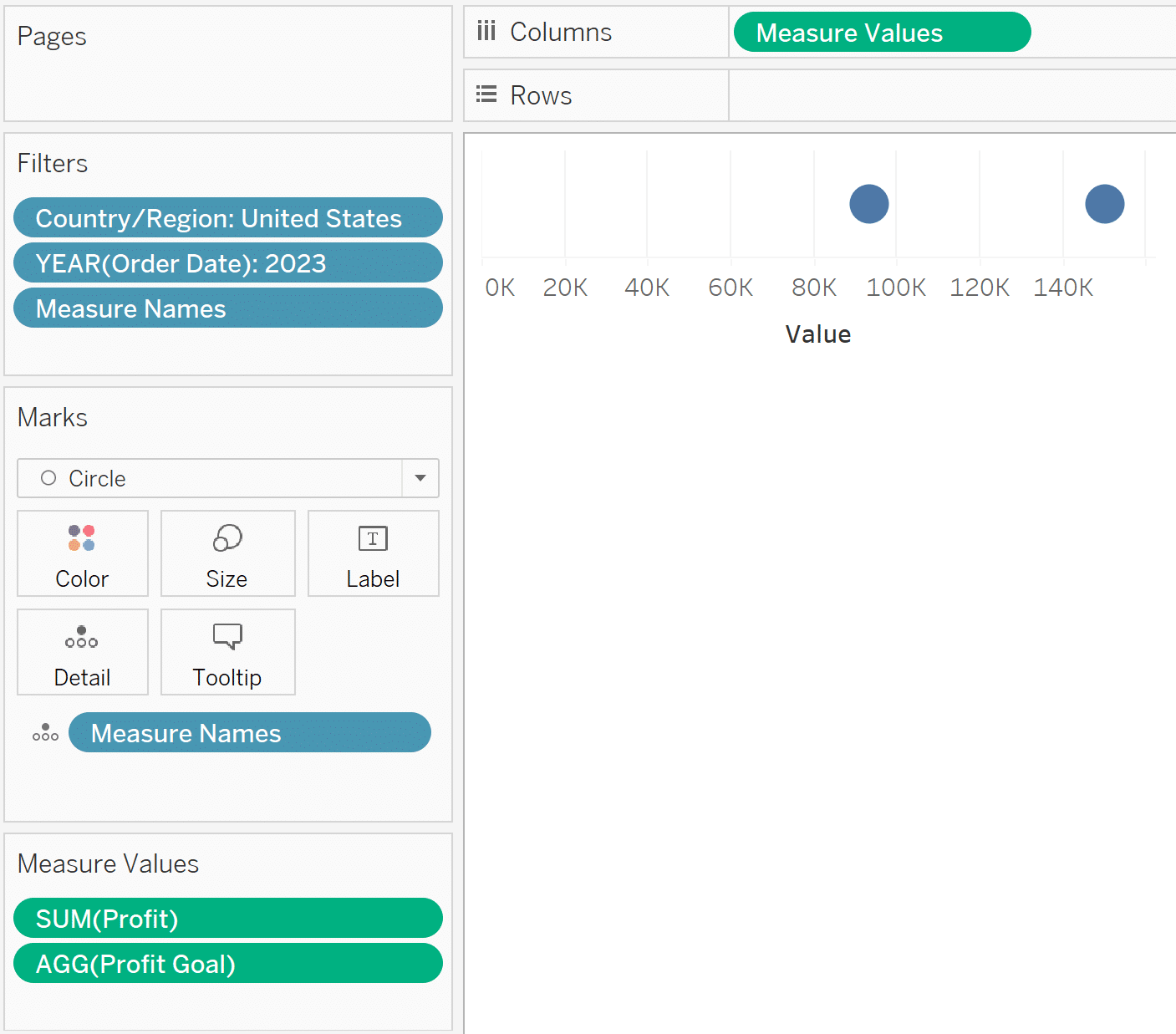Image resolution: width=1176 pixels, height=1034 pixels.
Task: Select the SUM(Profit) measure pill
Action: (227, 918)
